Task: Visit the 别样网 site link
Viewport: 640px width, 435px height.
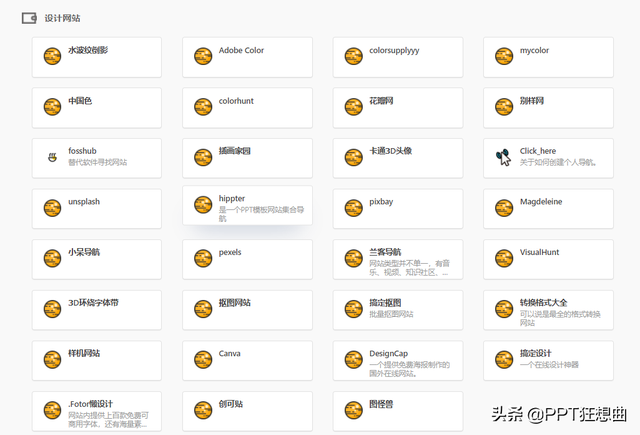Action: point(532,101)
